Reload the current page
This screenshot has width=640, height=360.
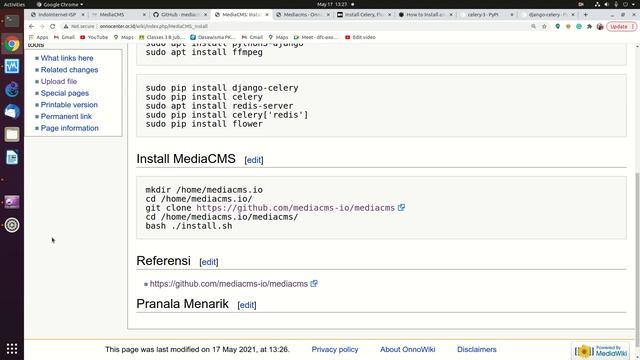(x=53, y=26)
